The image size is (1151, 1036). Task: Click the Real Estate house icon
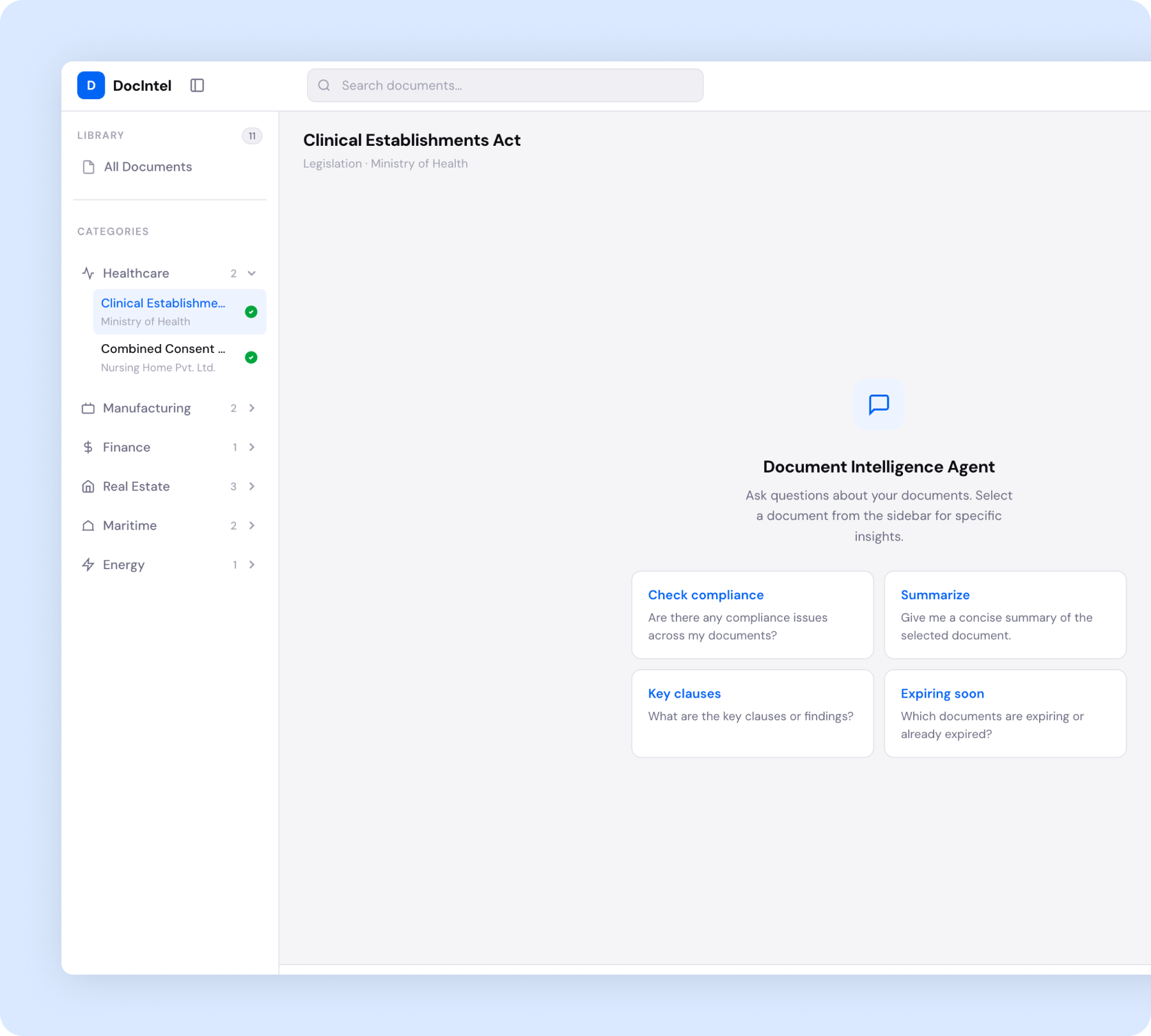coord(88,486)
